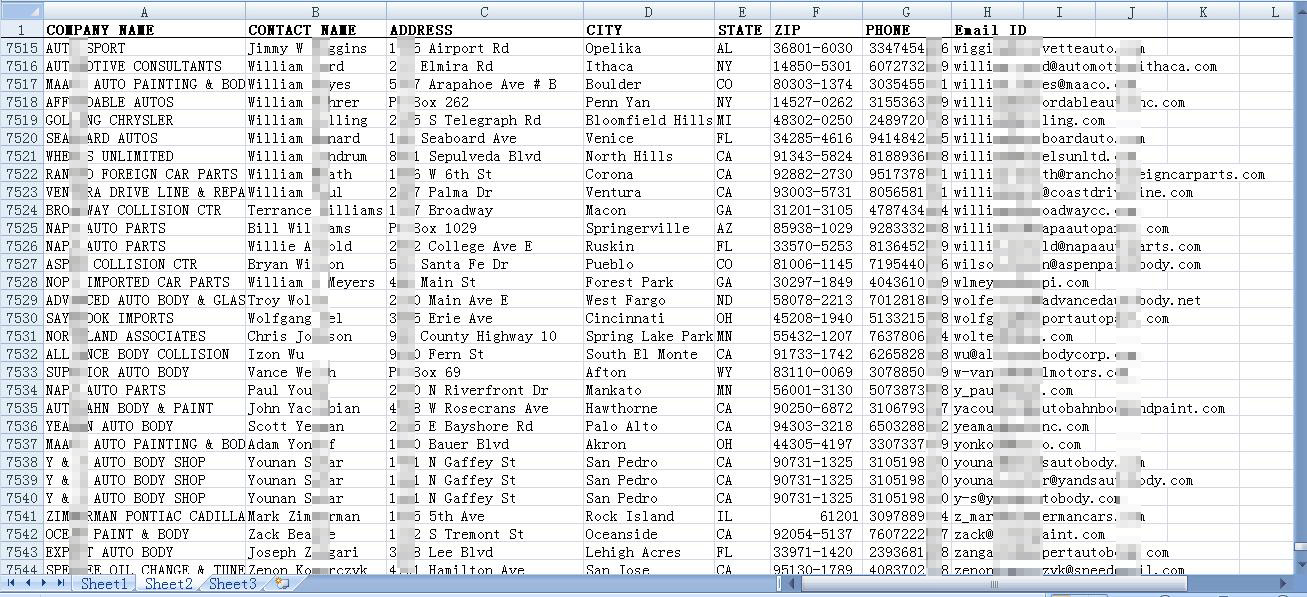Screen dimensions: 1307x597
Task: Select column D header
Action: click(648, 12)
